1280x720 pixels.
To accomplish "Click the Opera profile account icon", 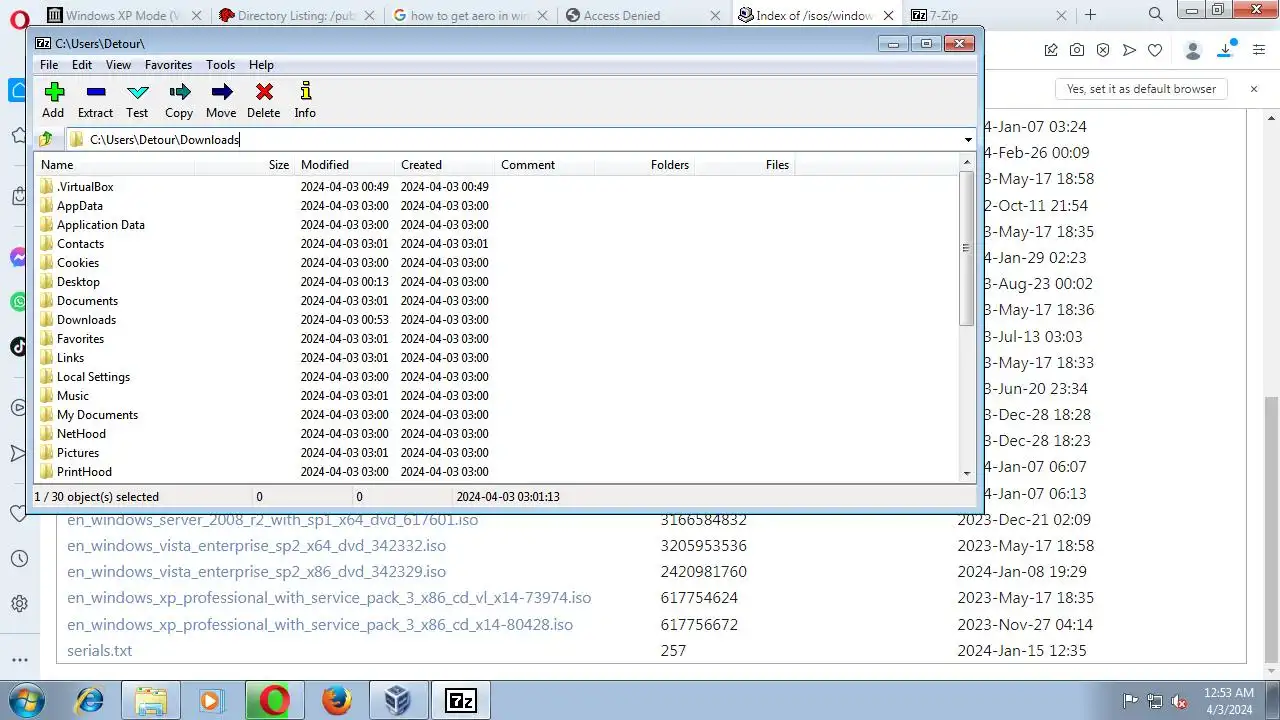I will pyautogui.click(x=1192, y=50).
